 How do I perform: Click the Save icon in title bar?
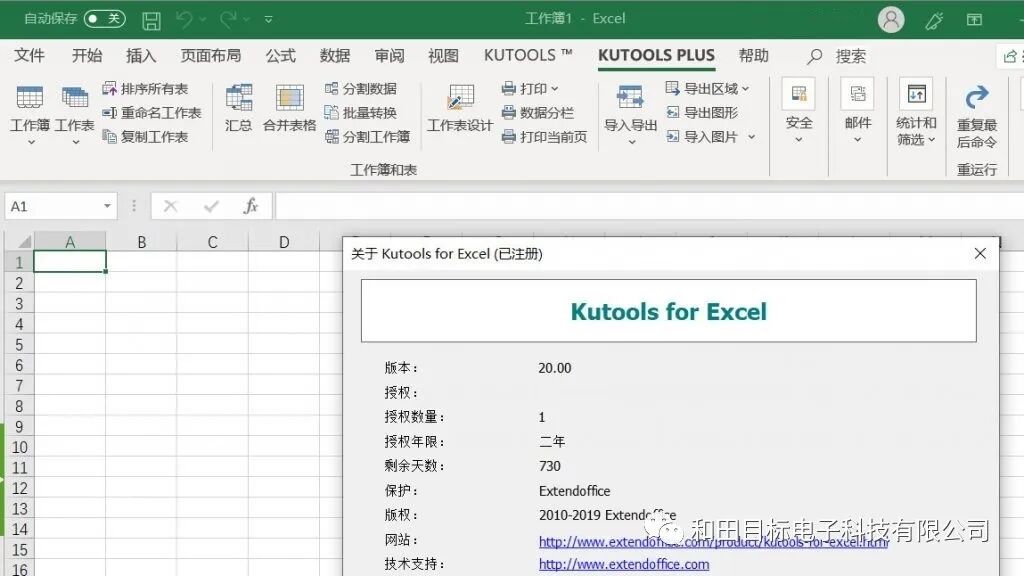pyautogui.click(x=152, y=20)
